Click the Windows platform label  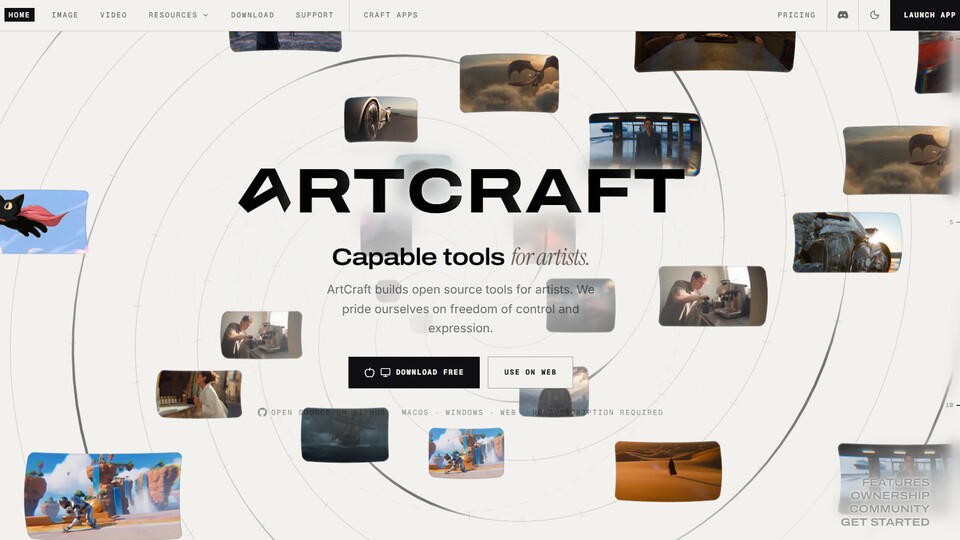click(x=464, y=413)
